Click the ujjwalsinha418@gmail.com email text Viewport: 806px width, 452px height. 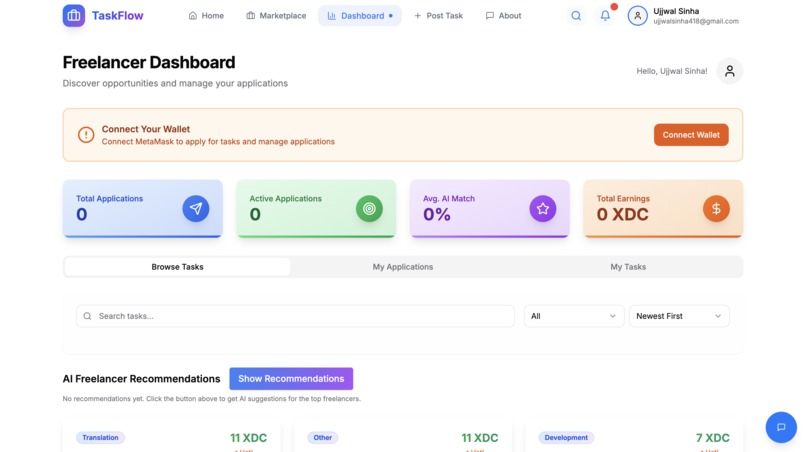coord(696,21)
